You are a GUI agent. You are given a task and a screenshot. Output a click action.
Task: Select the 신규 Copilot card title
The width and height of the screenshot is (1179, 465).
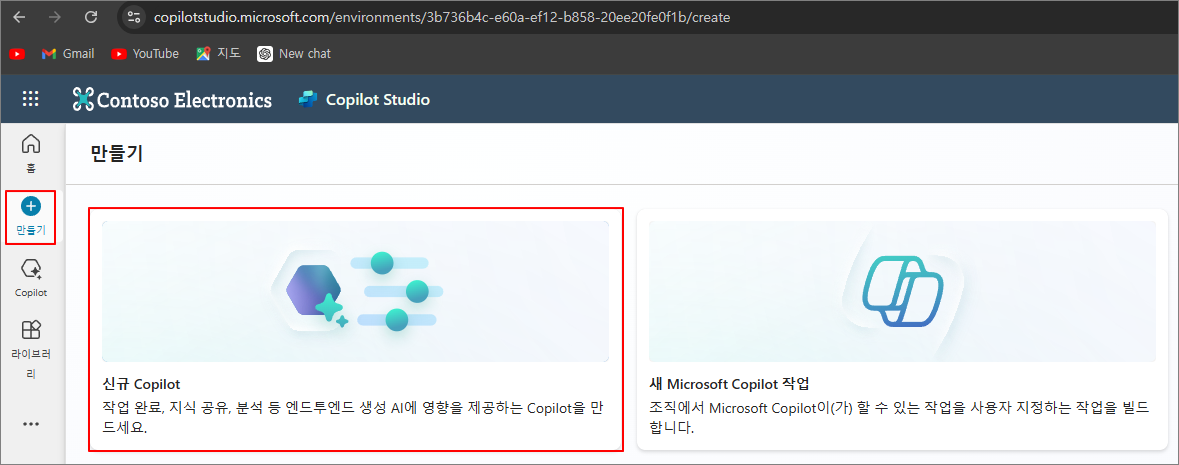click(x=141, y=384)
